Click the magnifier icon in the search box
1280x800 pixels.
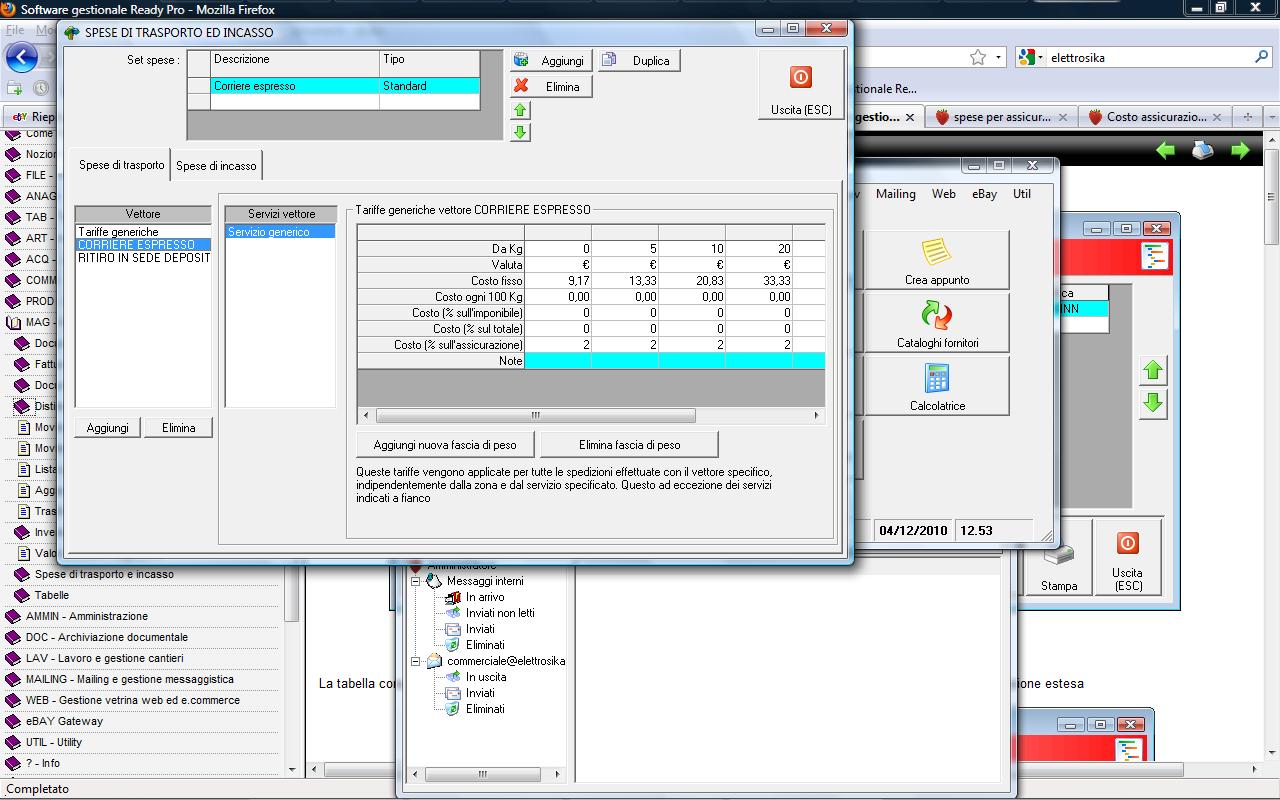point(1262,57)
